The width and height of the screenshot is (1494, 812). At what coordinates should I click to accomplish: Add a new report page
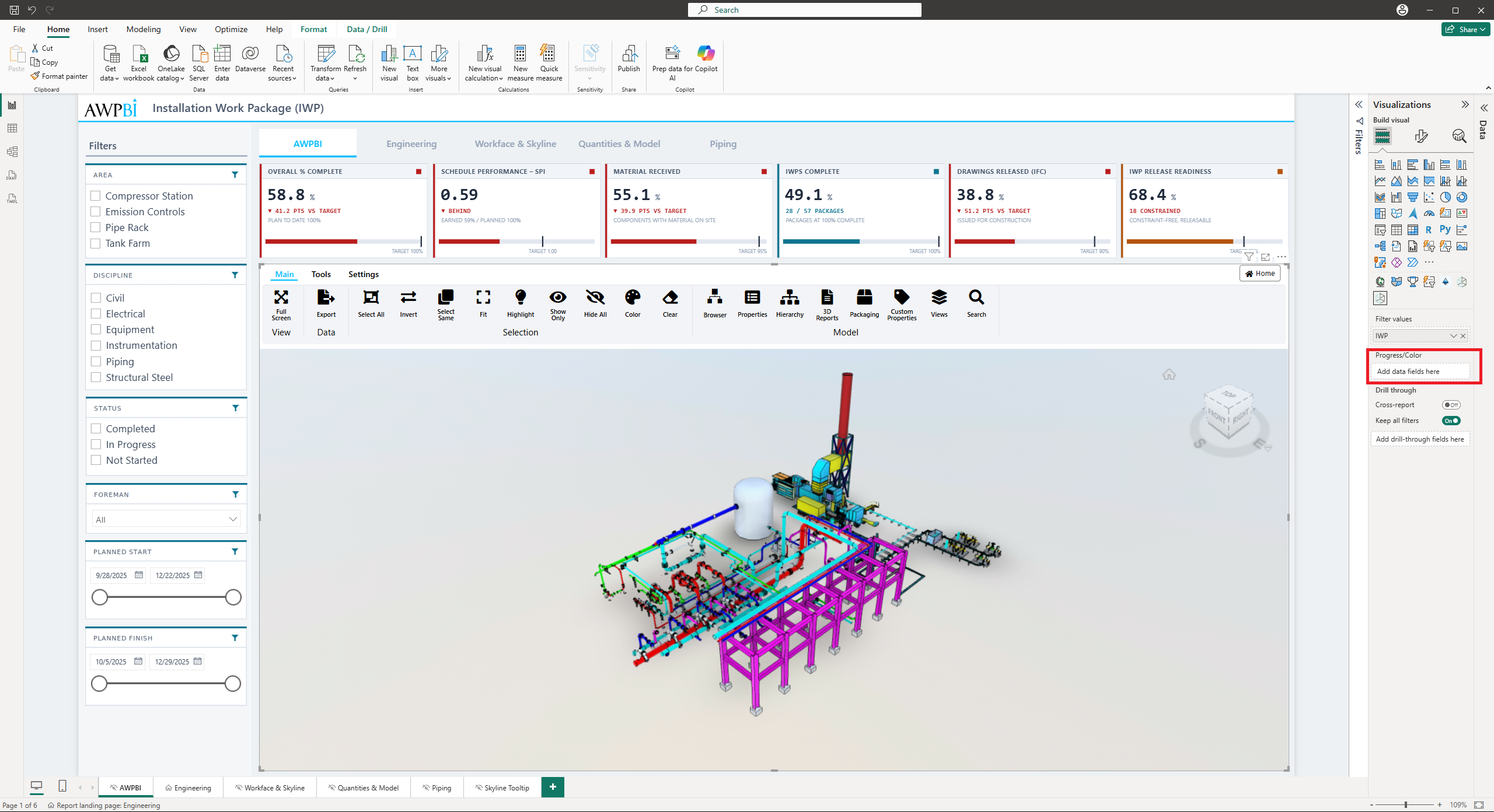click(x=553, y=787)
